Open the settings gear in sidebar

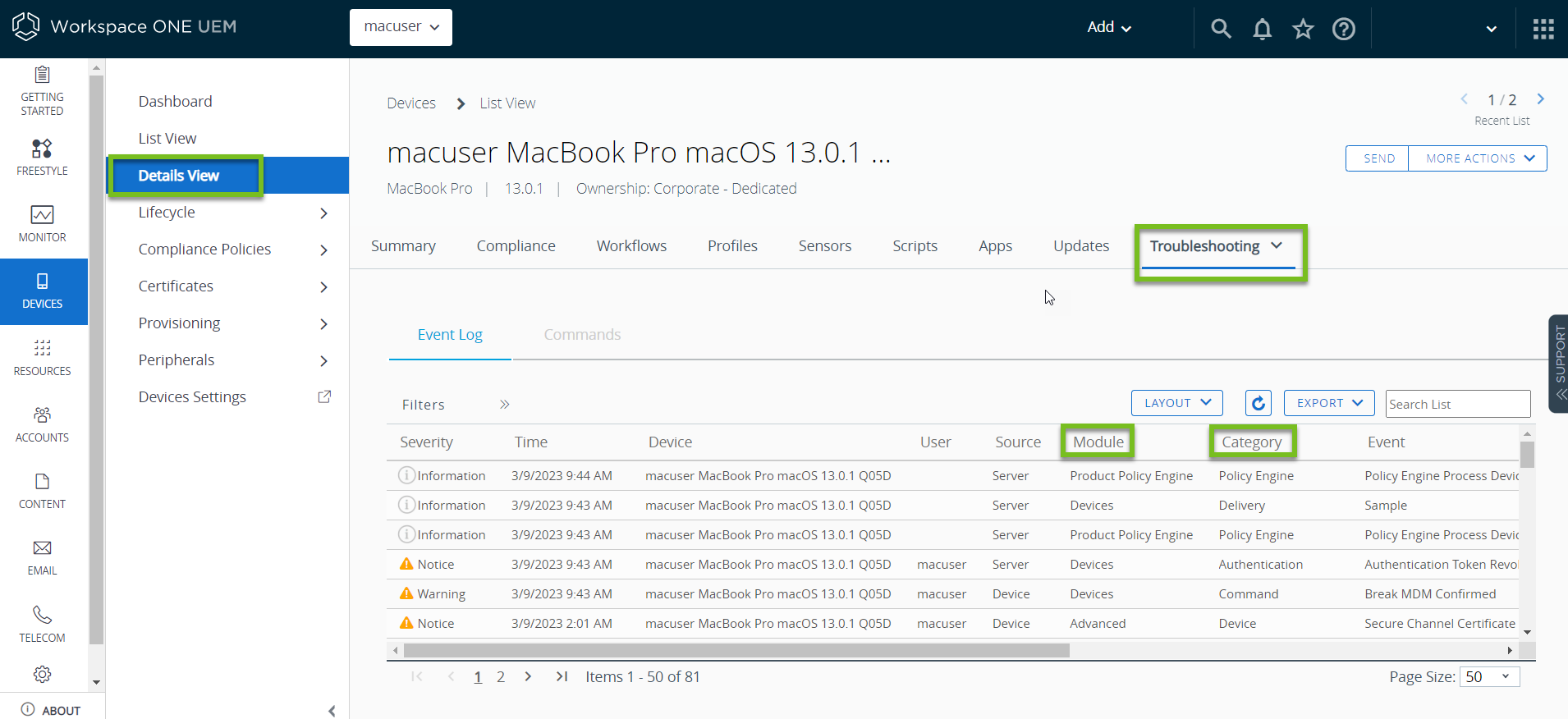point(43,674)
